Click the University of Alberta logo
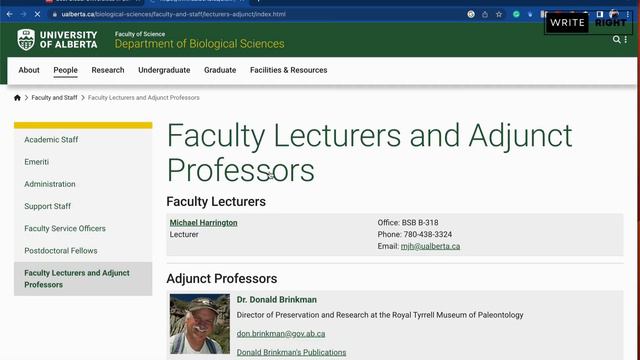The image size is (640, 360). click(x=58, y=40)
